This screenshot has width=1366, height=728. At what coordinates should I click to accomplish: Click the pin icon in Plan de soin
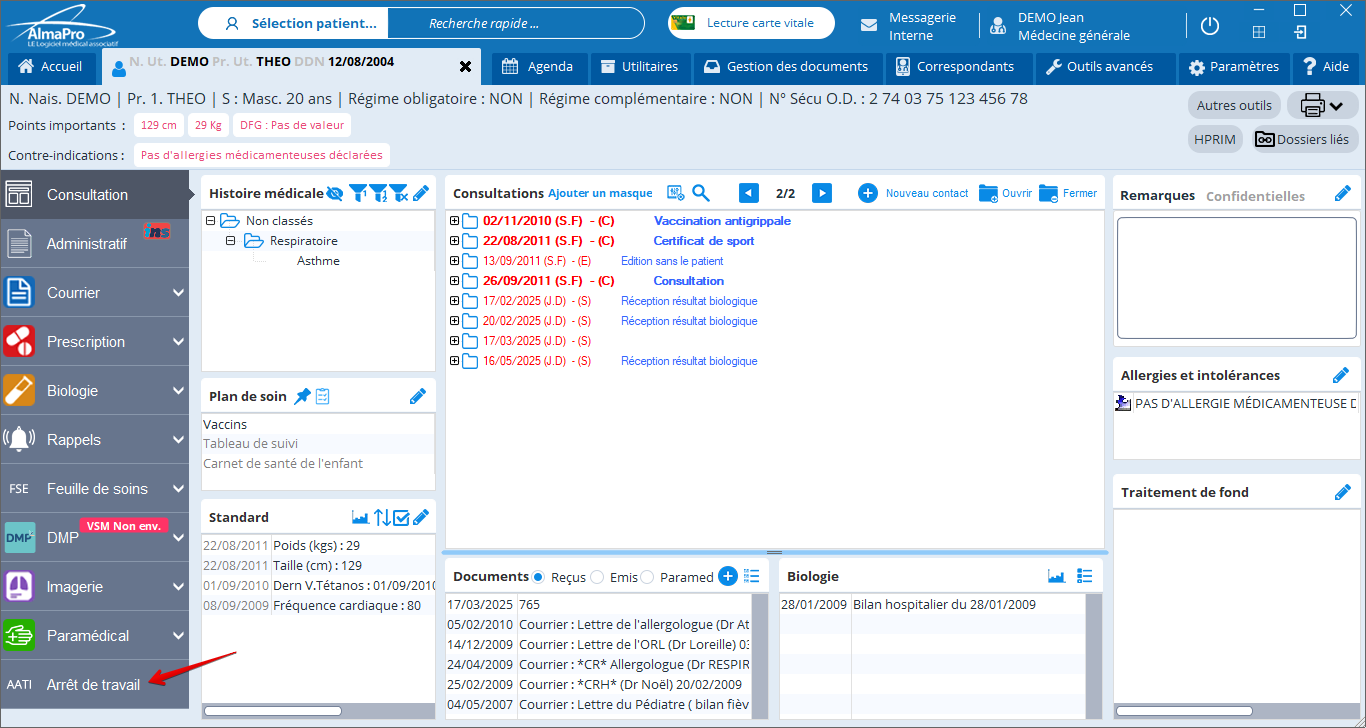pos(302,396)
